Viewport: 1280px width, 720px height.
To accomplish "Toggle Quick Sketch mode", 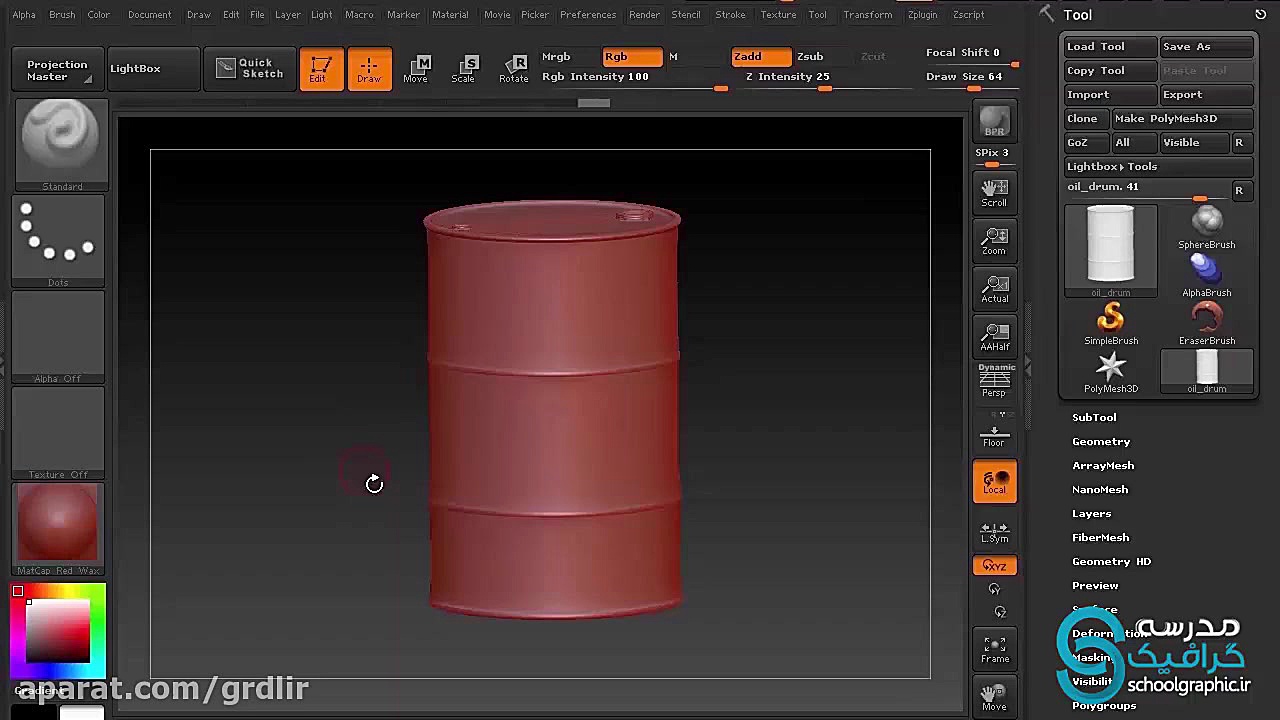I will pos(249,68).
